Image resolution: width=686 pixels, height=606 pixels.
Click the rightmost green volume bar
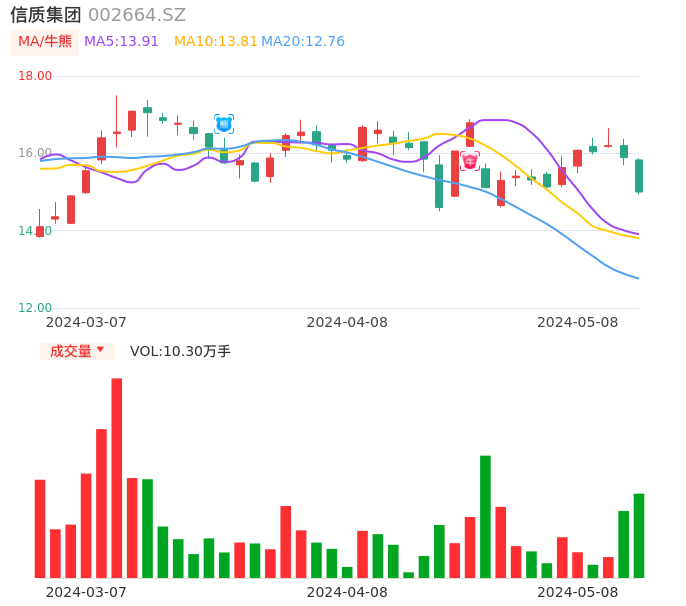639,535
